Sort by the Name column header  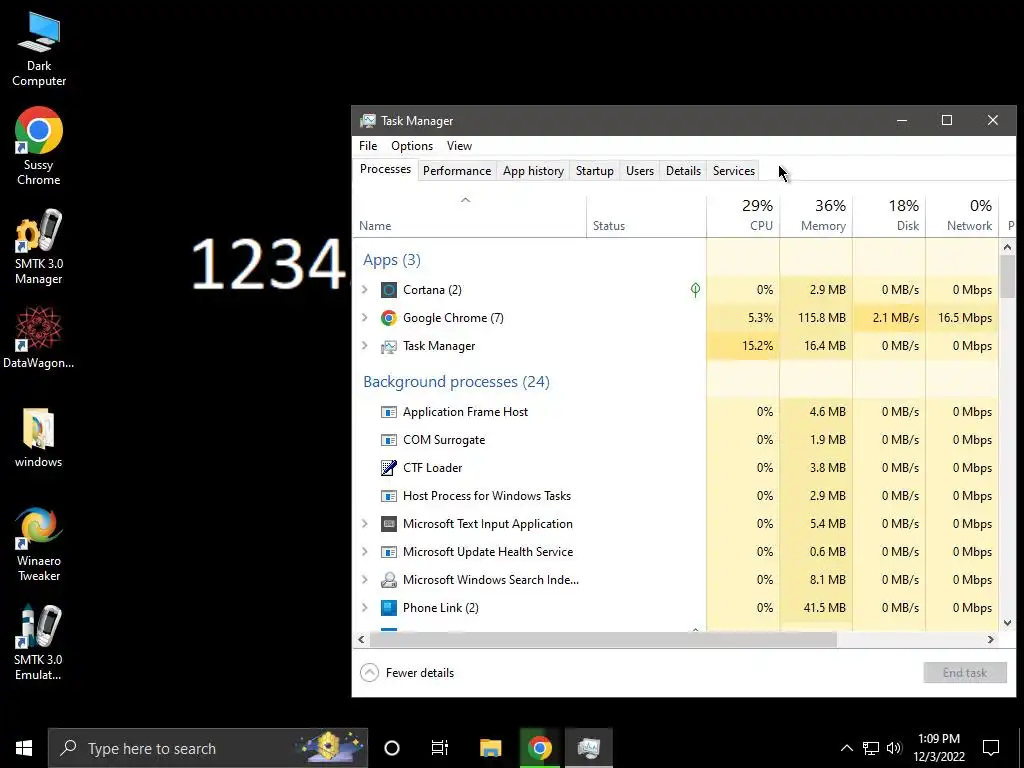coord(470,216)
